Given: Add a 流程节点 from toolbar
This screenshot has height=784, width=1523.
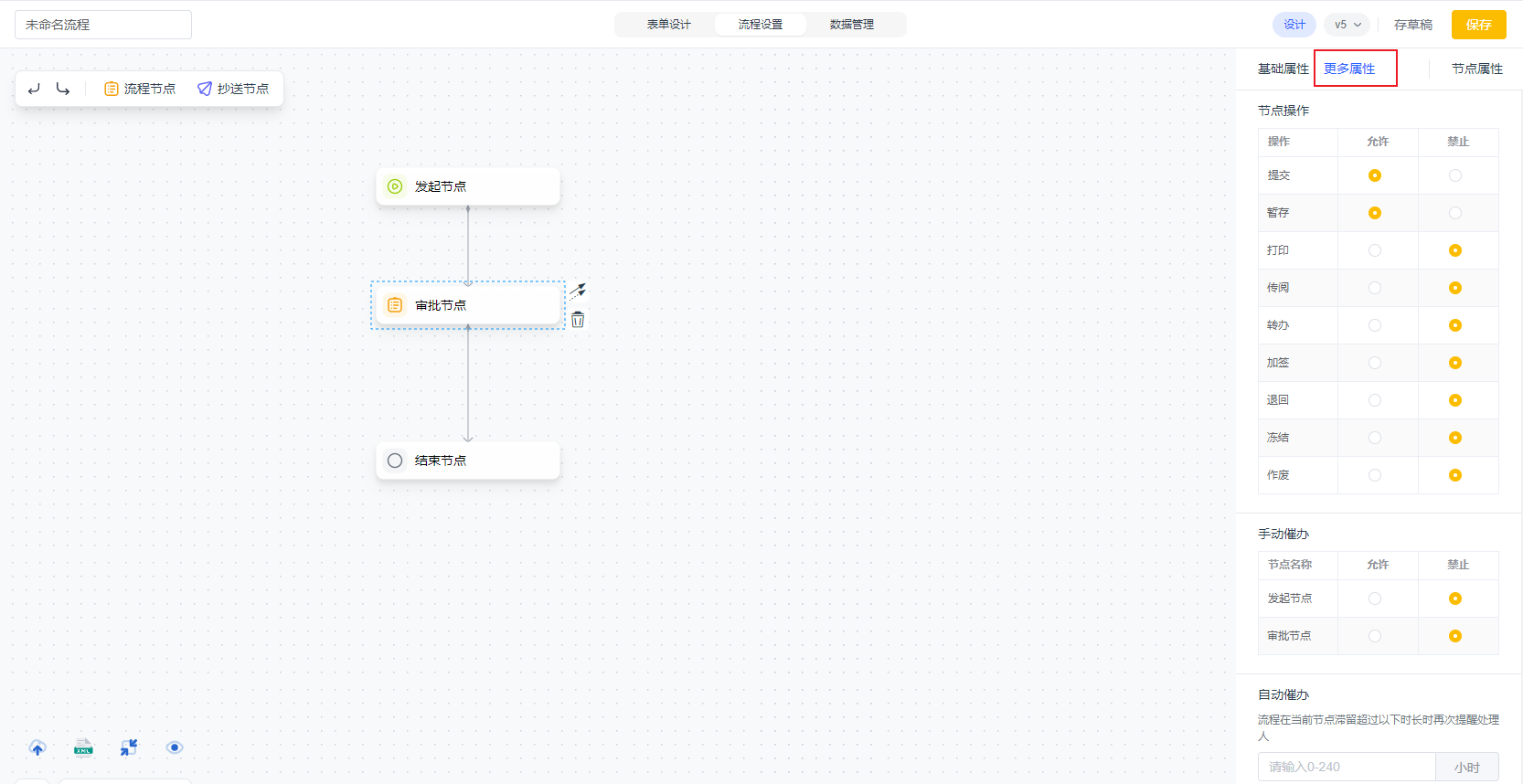Looking at the screenshot, I should 140,89.
